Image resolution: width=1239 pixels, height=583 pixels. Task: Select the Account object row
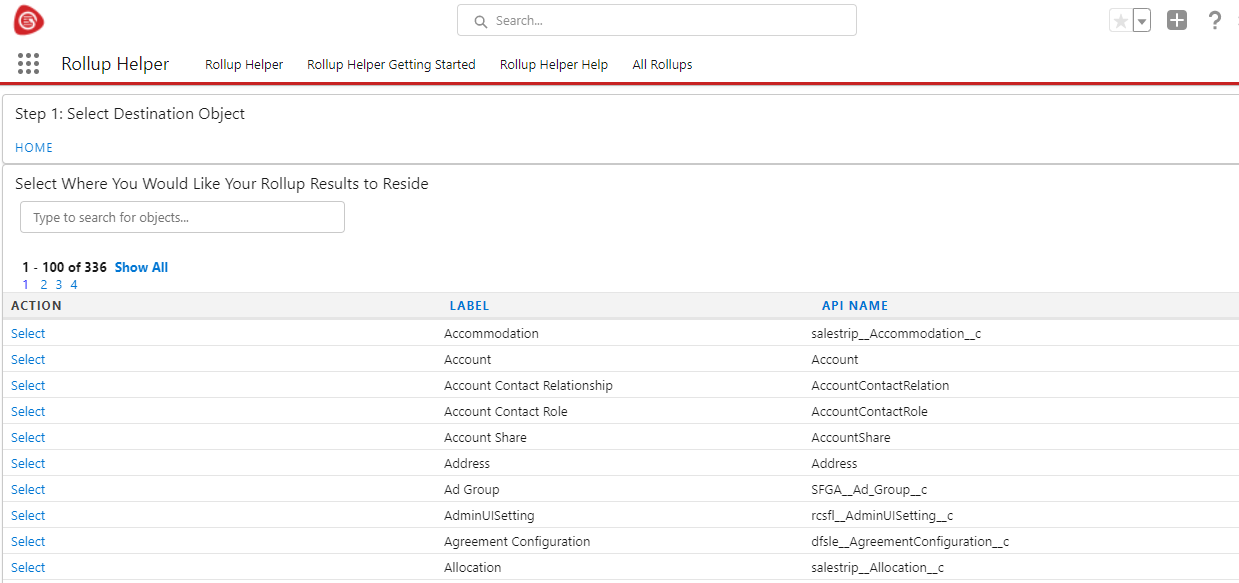pos(28,359)
